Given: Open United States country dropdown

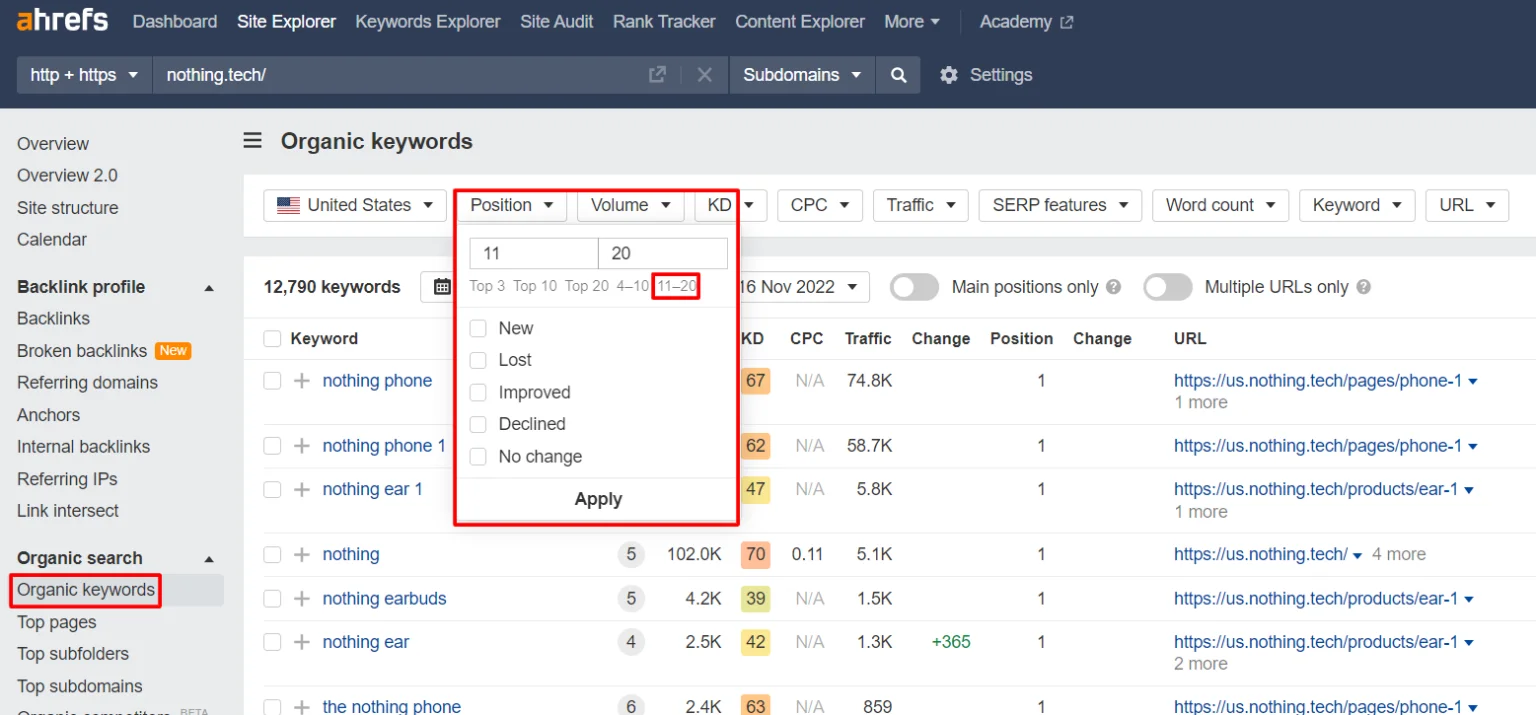Looking at the screenshot, I should click(355, 205).
